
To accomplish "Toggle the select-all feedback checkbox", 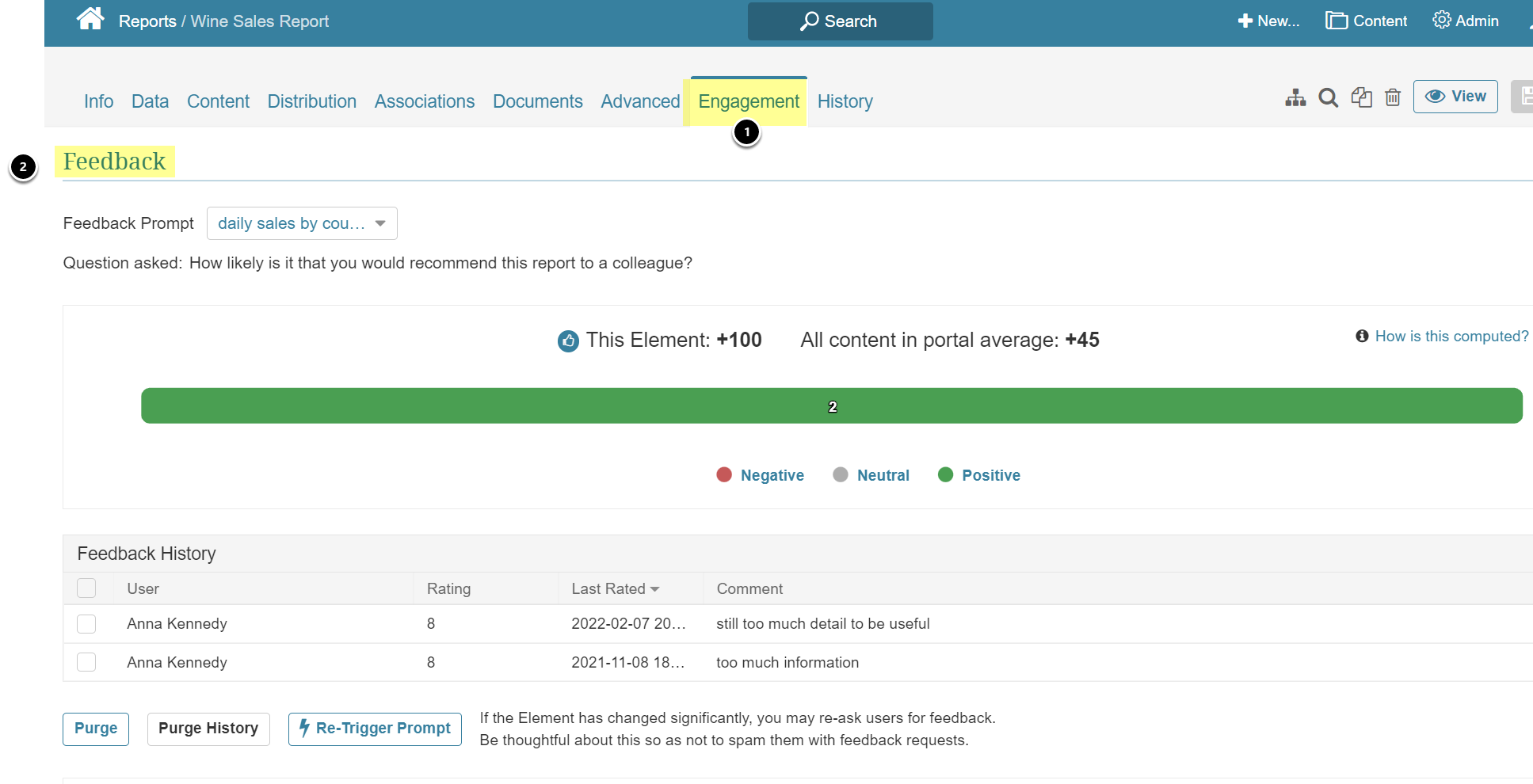I will (x=86, y=588).
